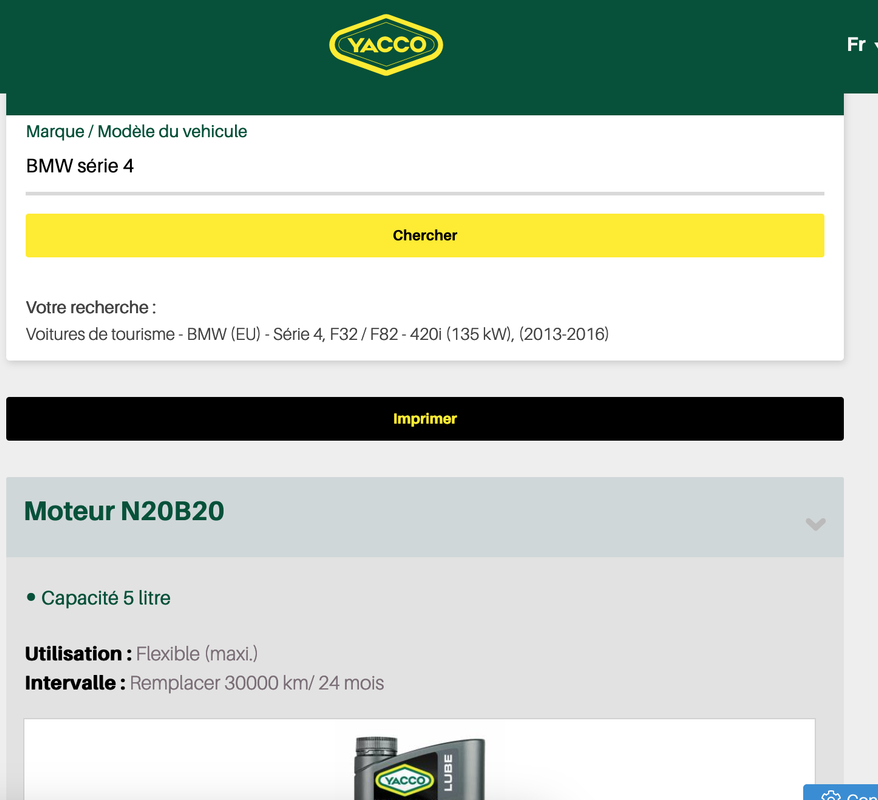Collapse the Moteur N20B20 section chevron

(815, 523)
